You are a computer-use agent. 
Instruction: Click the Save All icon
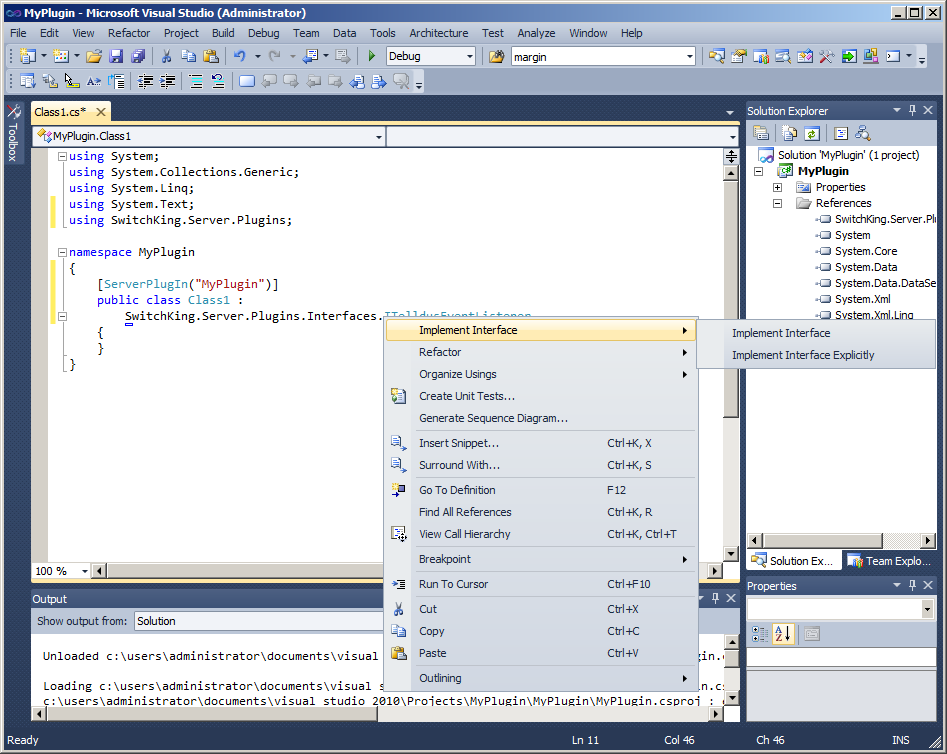coord(138,56)
